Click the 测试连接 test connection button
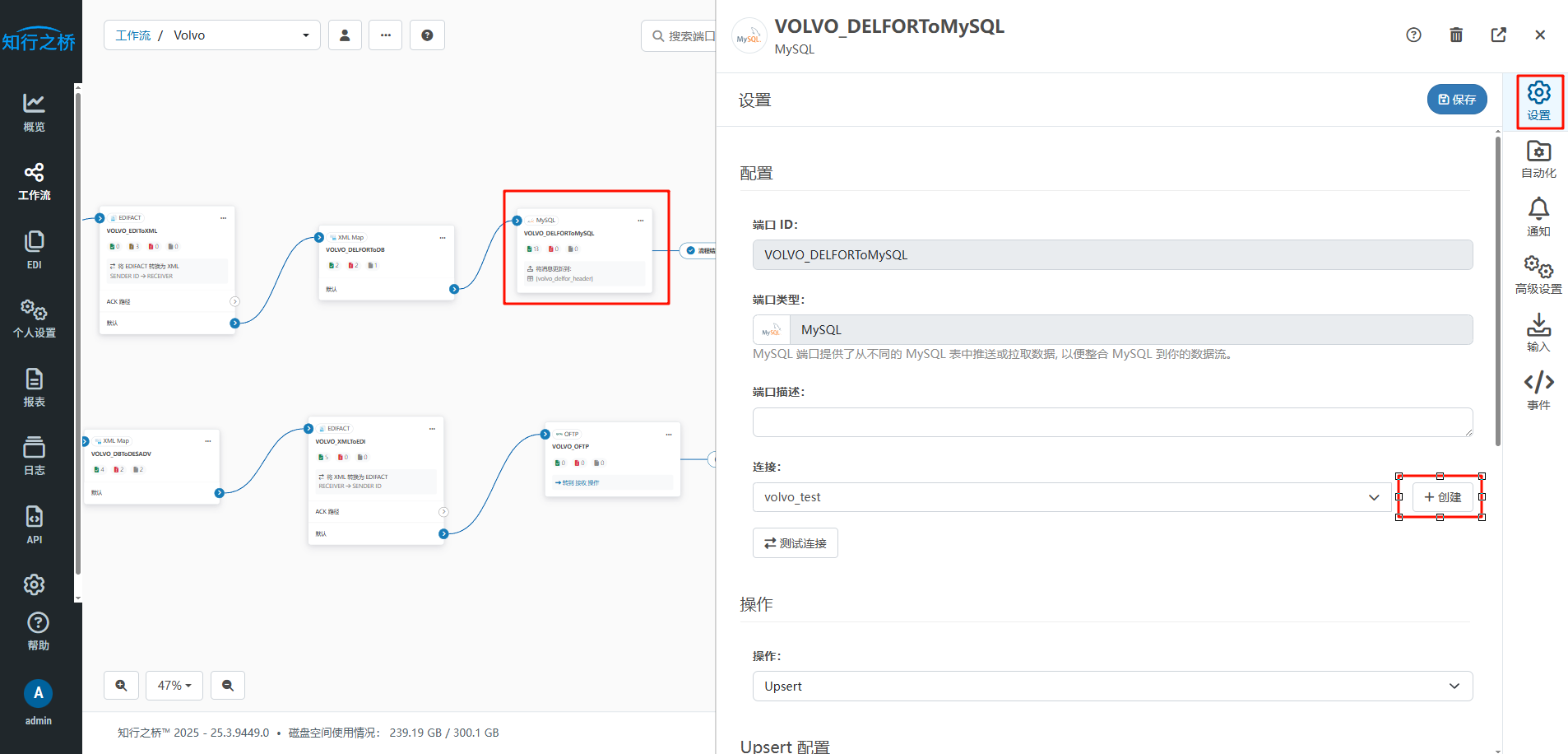This screenshot has width=1568, height=754. 795,543
